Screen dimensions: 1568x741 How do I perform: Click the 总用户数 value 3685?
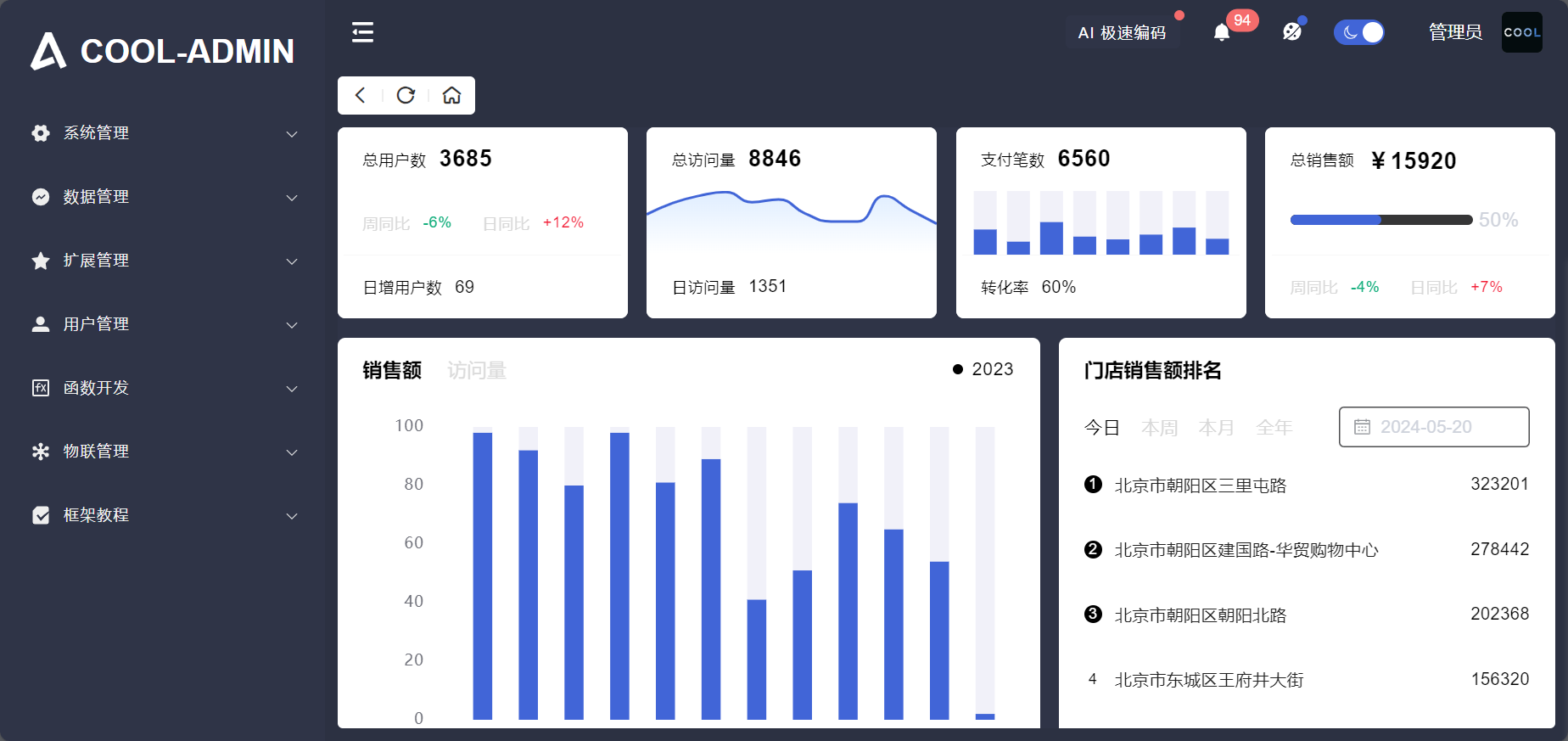[466, 159]
